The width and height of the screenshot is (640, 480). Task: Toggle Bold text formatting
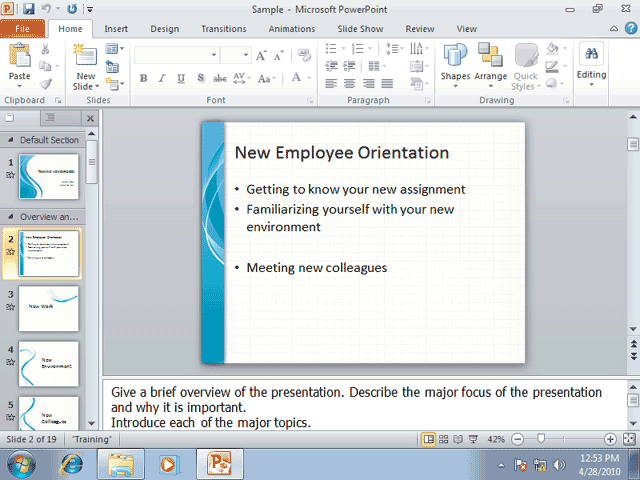(x=143, y=79)
